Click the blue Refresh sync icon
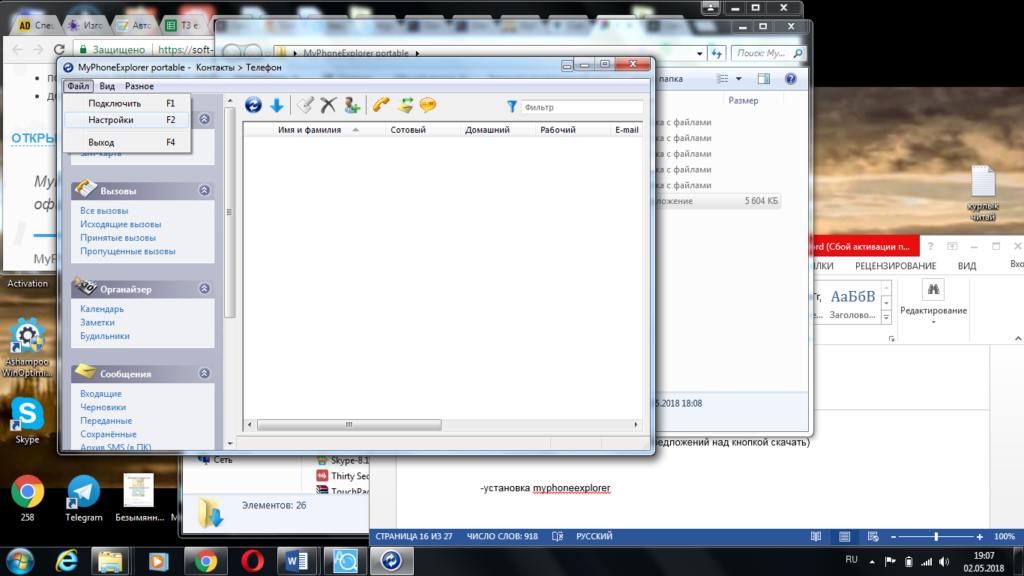This screenshot has height=576, width=1024. 253,105
